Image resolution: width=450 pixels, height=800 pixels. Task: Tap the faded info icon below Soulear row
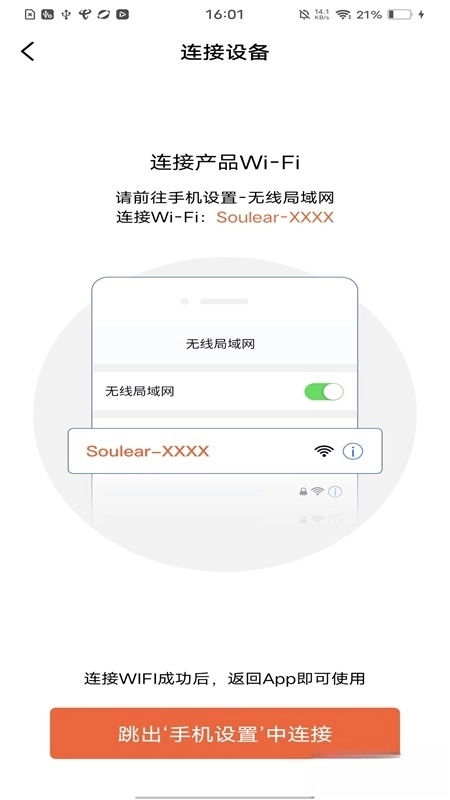coord(335,492)
